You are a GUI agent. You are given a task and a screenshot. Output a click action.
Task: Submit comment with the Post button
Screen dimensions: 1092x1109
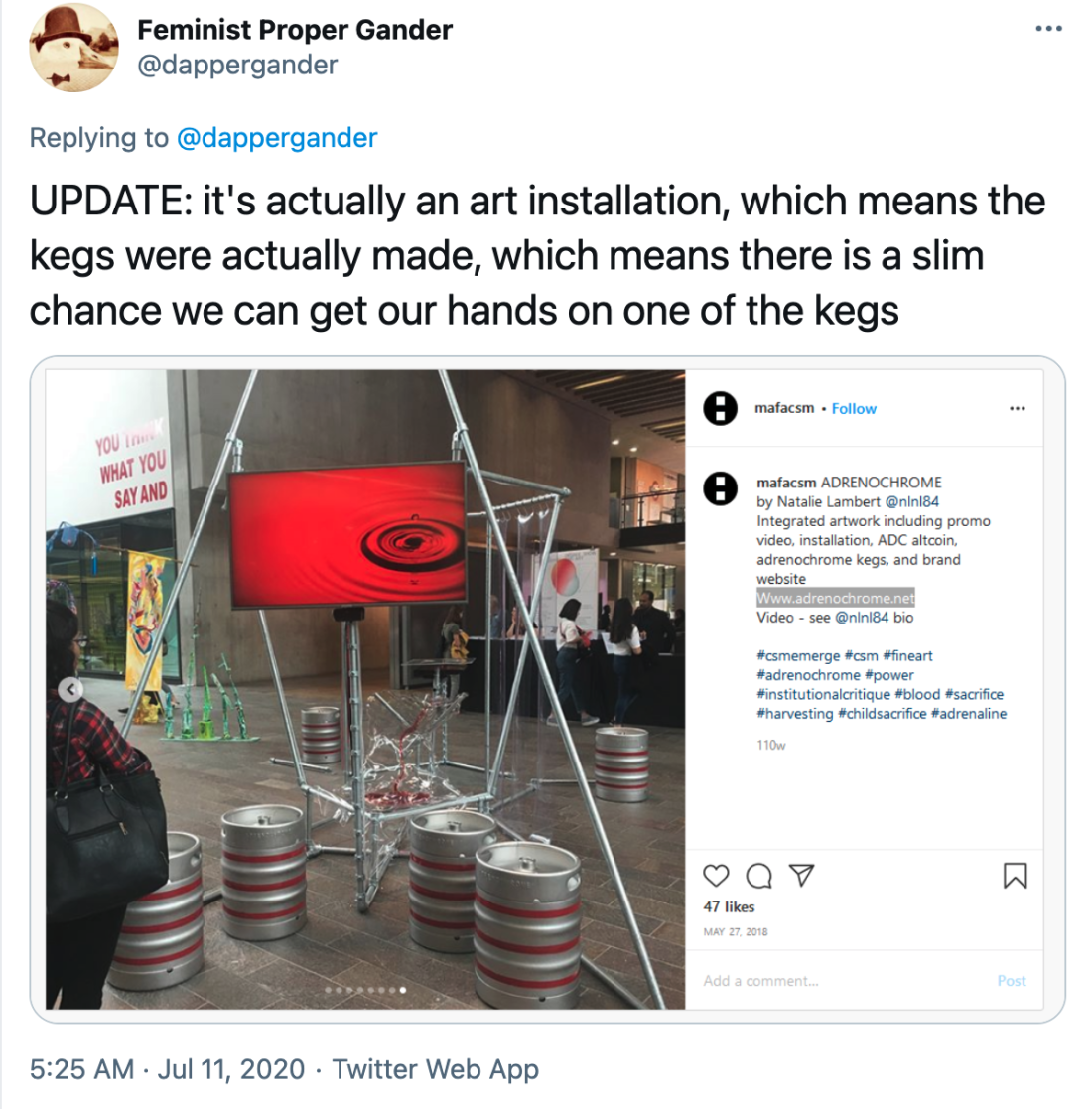[1011, 981]
